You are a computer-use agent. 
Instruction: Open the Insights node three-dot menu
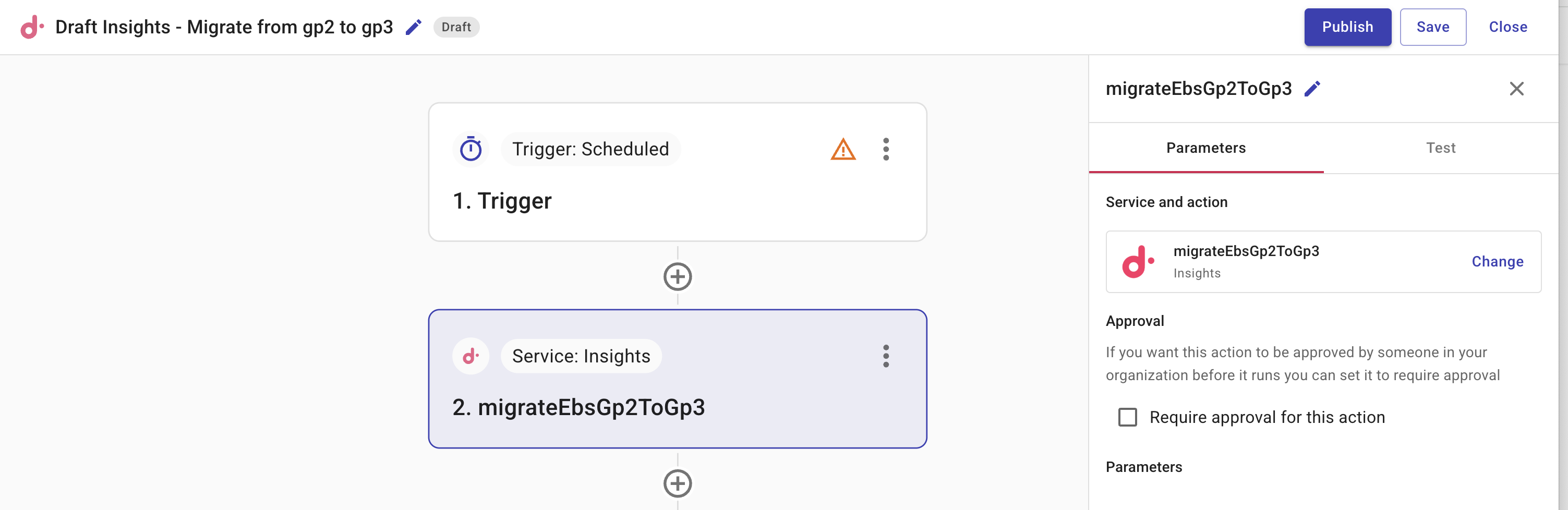tap(886, 356)
